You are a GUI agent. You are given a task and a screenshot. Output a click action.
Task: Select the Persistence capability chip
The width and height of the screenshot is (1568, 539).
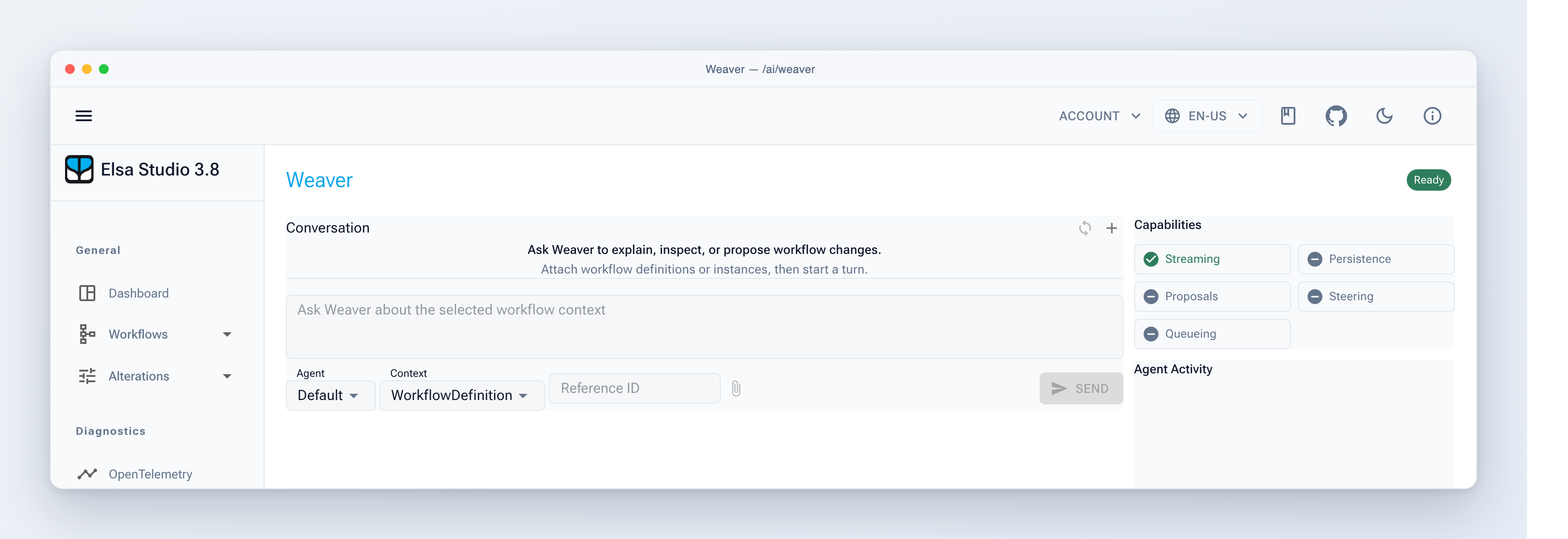click(x=1376, y=259)
